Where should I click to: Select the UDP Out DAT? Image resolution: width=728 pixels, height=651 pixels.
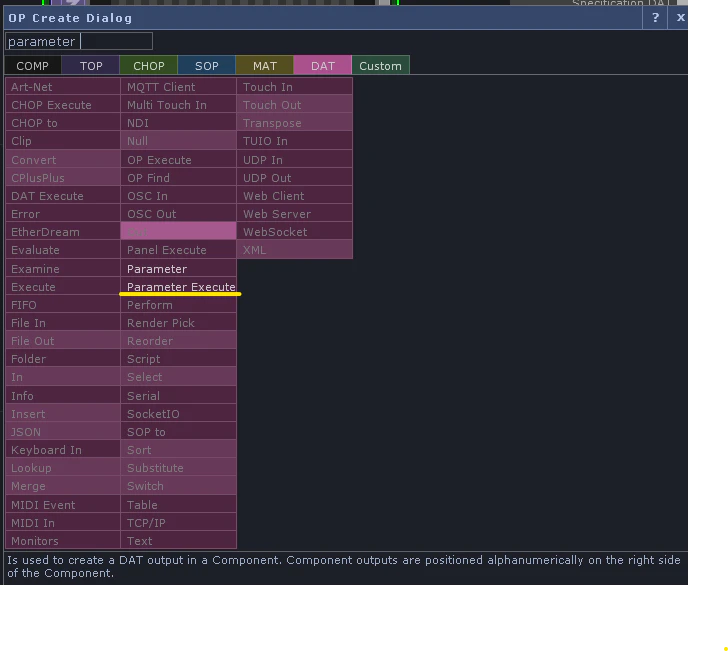click(294, 178)
